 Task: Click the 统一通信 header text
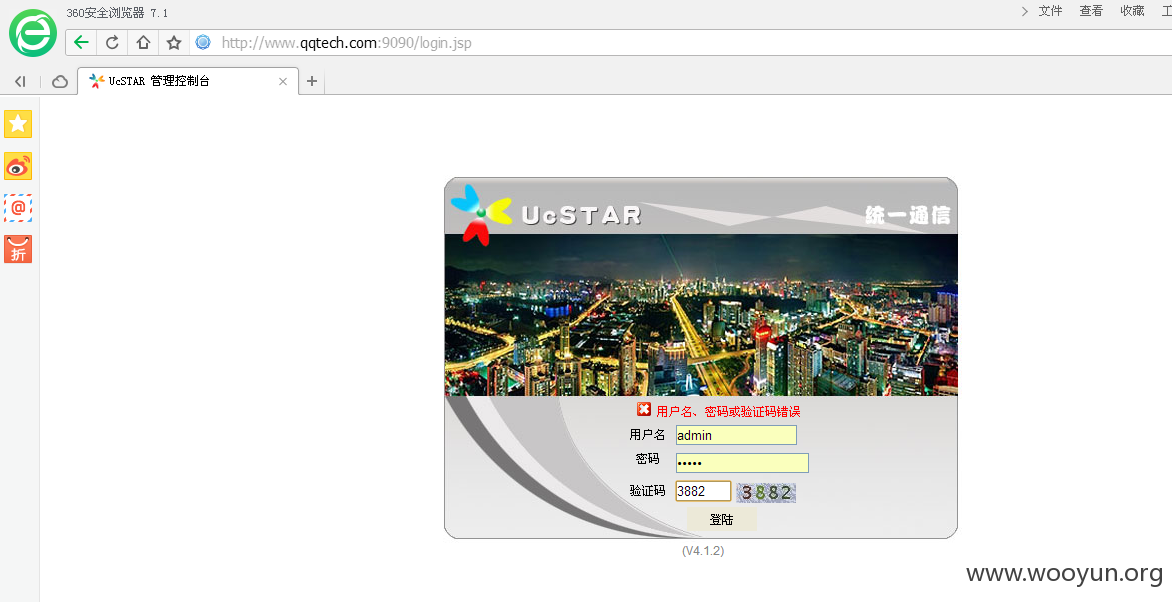[907, 215]
